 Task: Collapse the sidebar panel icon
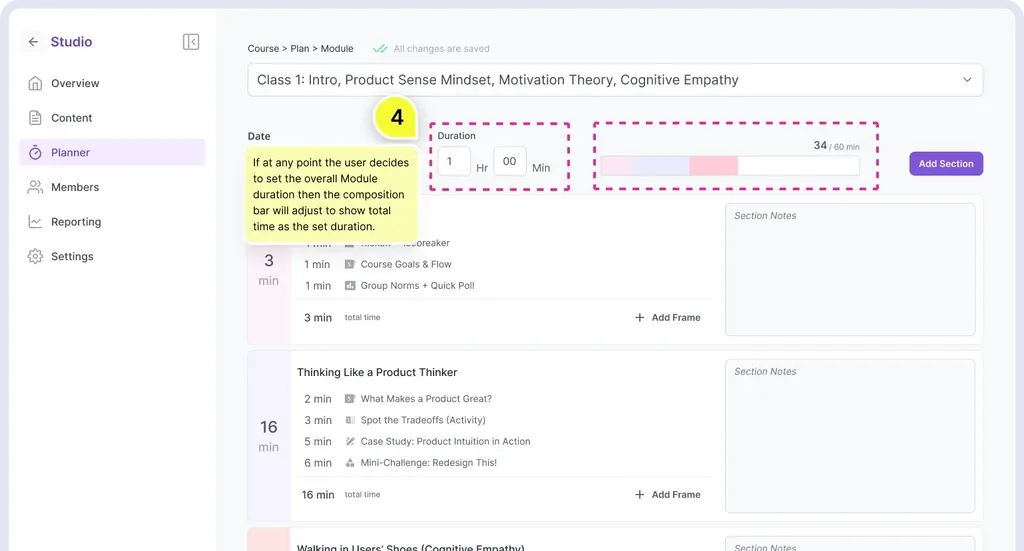[191, 42]
